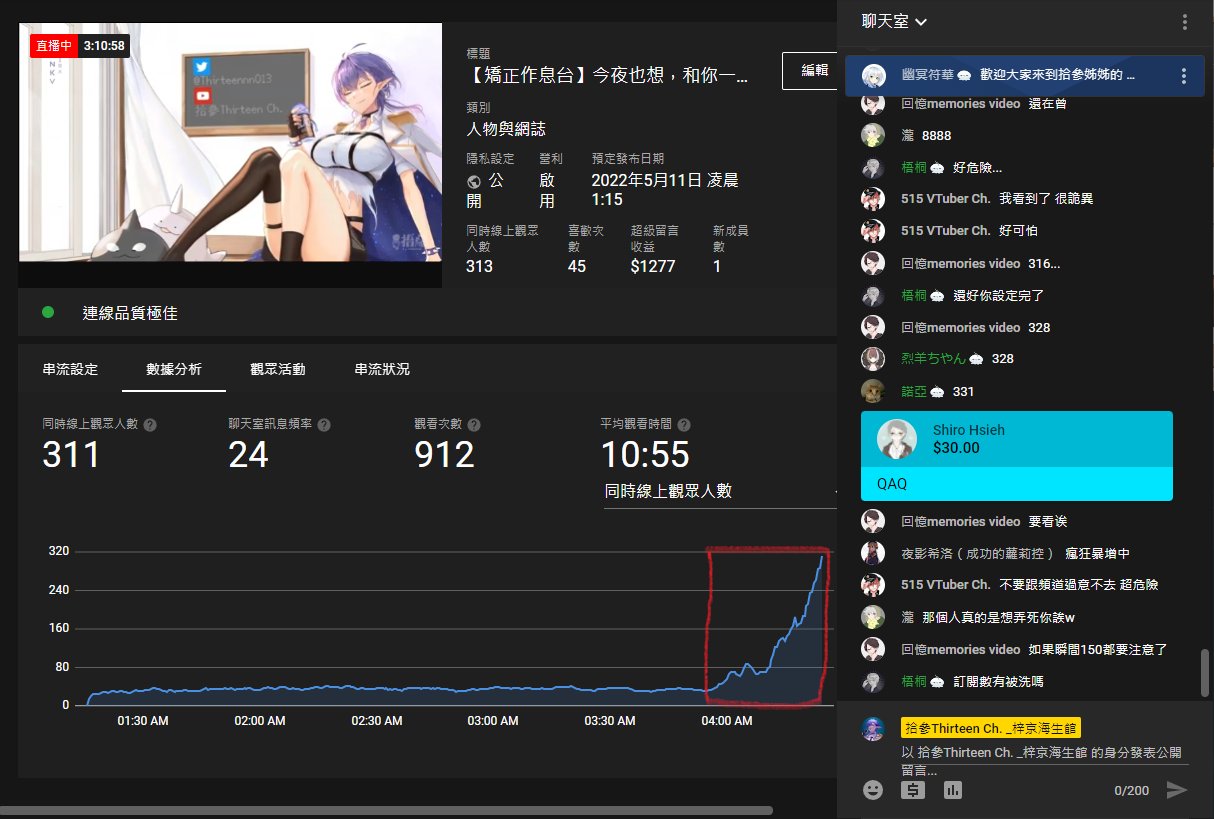Click avatar of 夜影希洛 in chat
Screen dimensions: 1214x819
[873, 553]
